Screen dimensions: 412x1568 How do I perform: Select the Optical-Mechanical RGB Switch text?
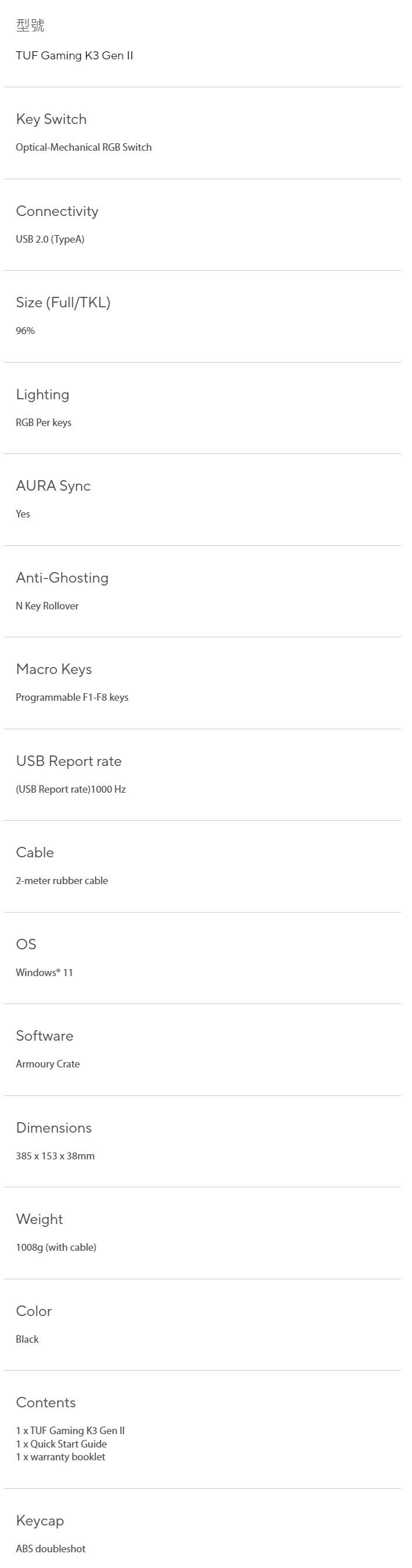pyautogui.click(x=83, y=147)
